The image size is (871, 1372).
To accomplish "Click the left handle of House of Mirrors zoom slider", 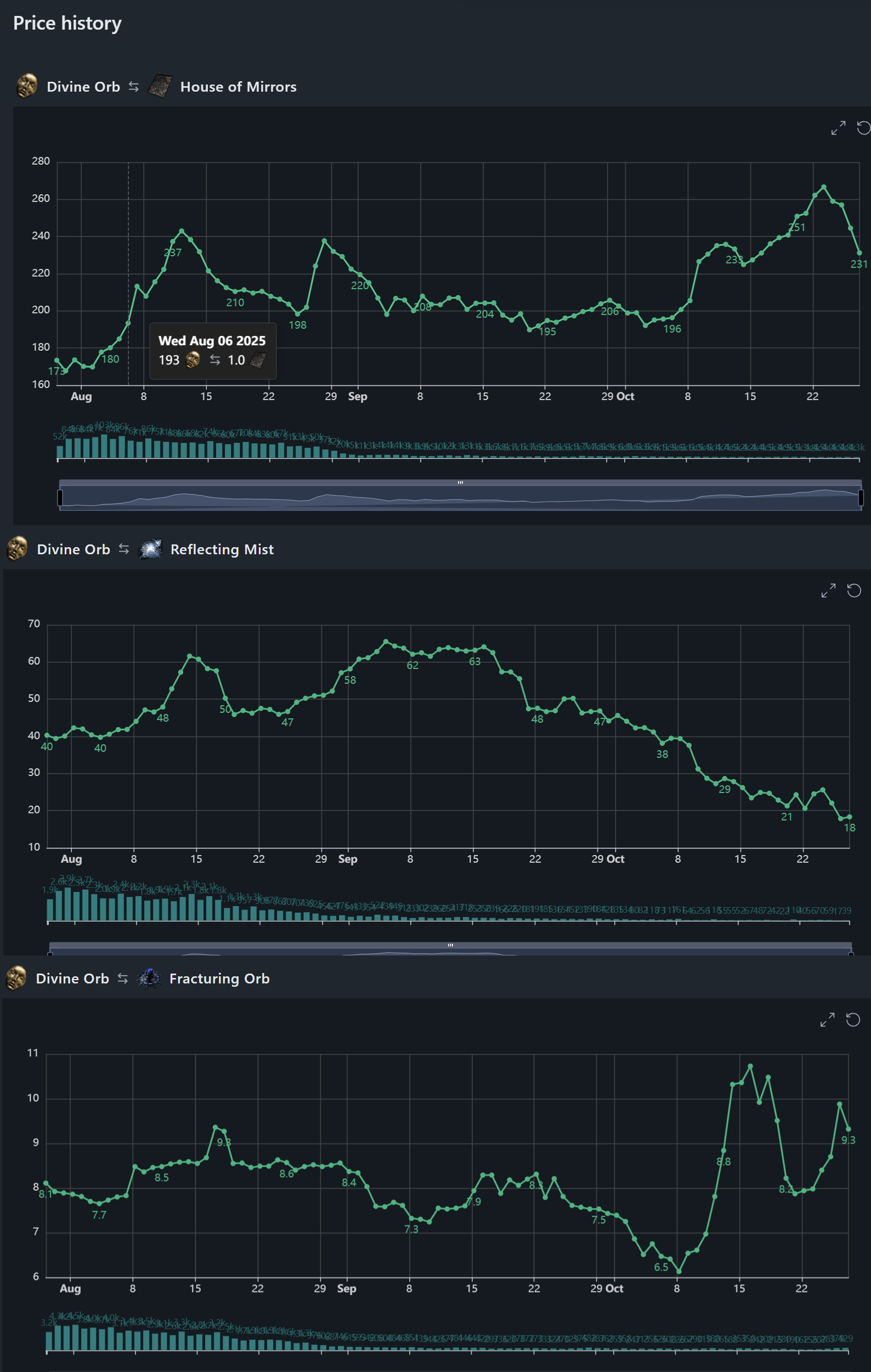I will coord(60,497).
